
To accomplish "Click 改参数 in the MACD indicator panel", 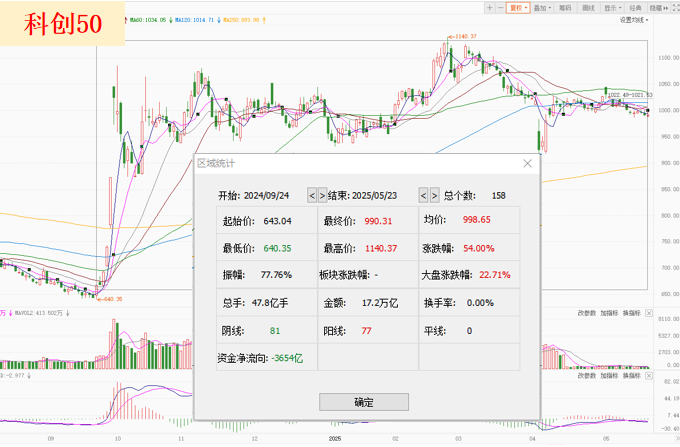I will [586, 375].
